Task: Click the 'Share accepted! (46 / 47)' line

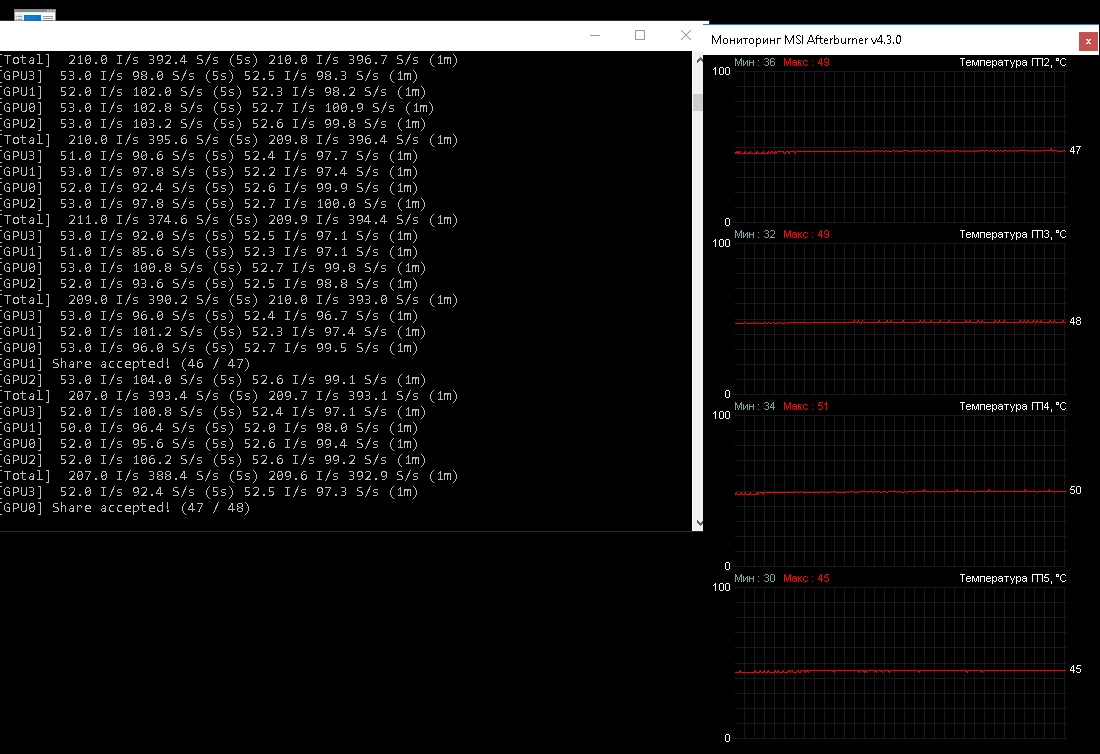Action: point(150,364)
